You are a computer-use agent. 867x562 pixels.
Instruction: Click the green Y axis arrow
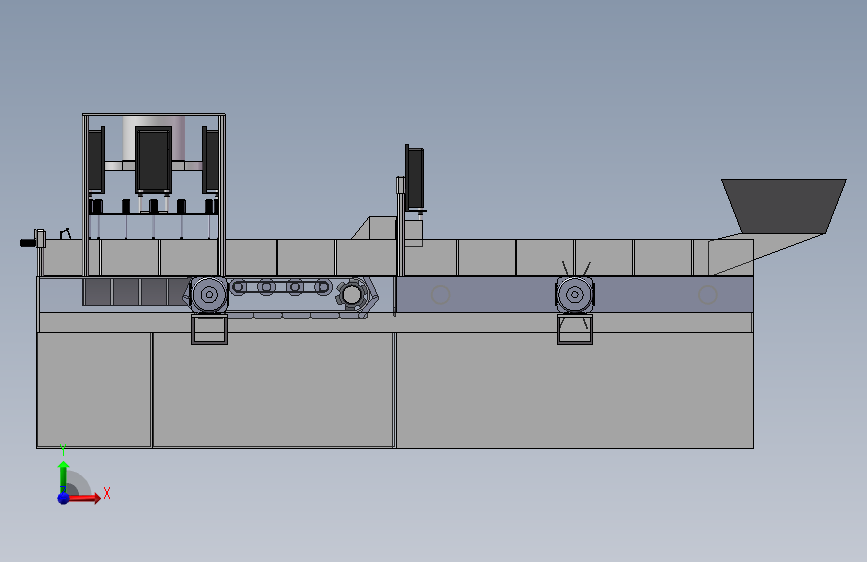coord(64,476)
